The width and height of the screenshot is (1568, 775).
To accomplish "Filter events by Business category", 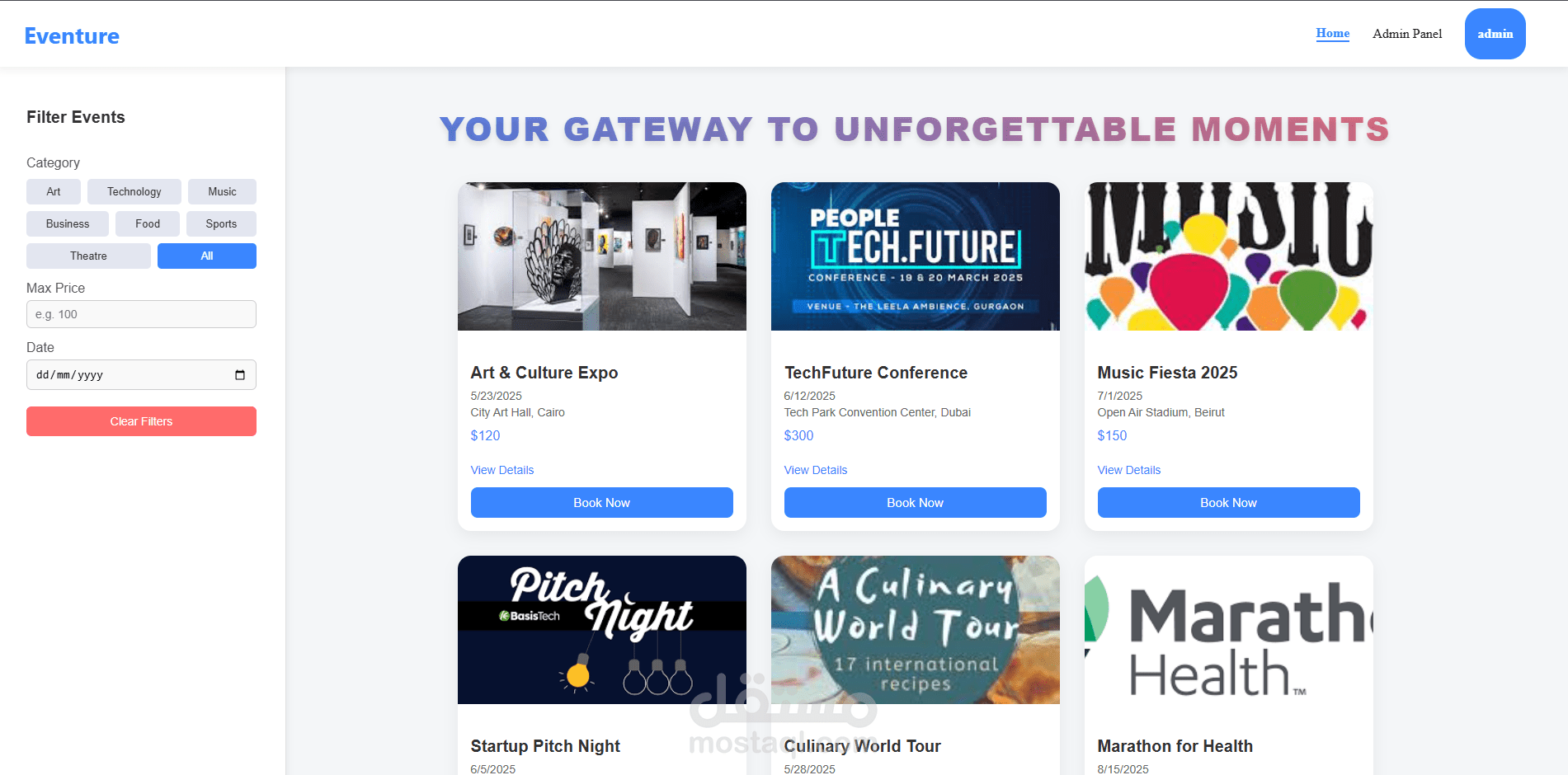I will pyautogui.click(x=68, y=223).
